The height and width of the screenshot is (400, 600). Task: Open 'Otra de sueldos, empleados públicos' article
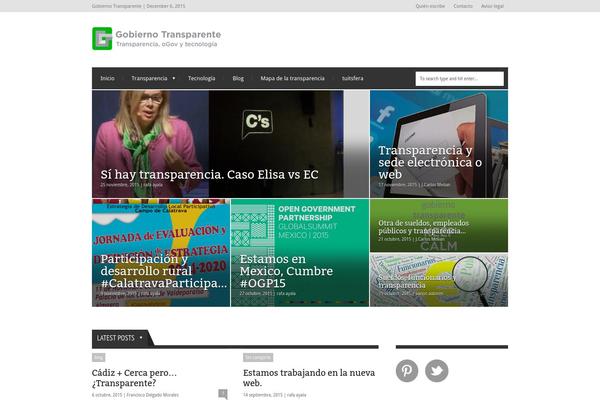424,227
